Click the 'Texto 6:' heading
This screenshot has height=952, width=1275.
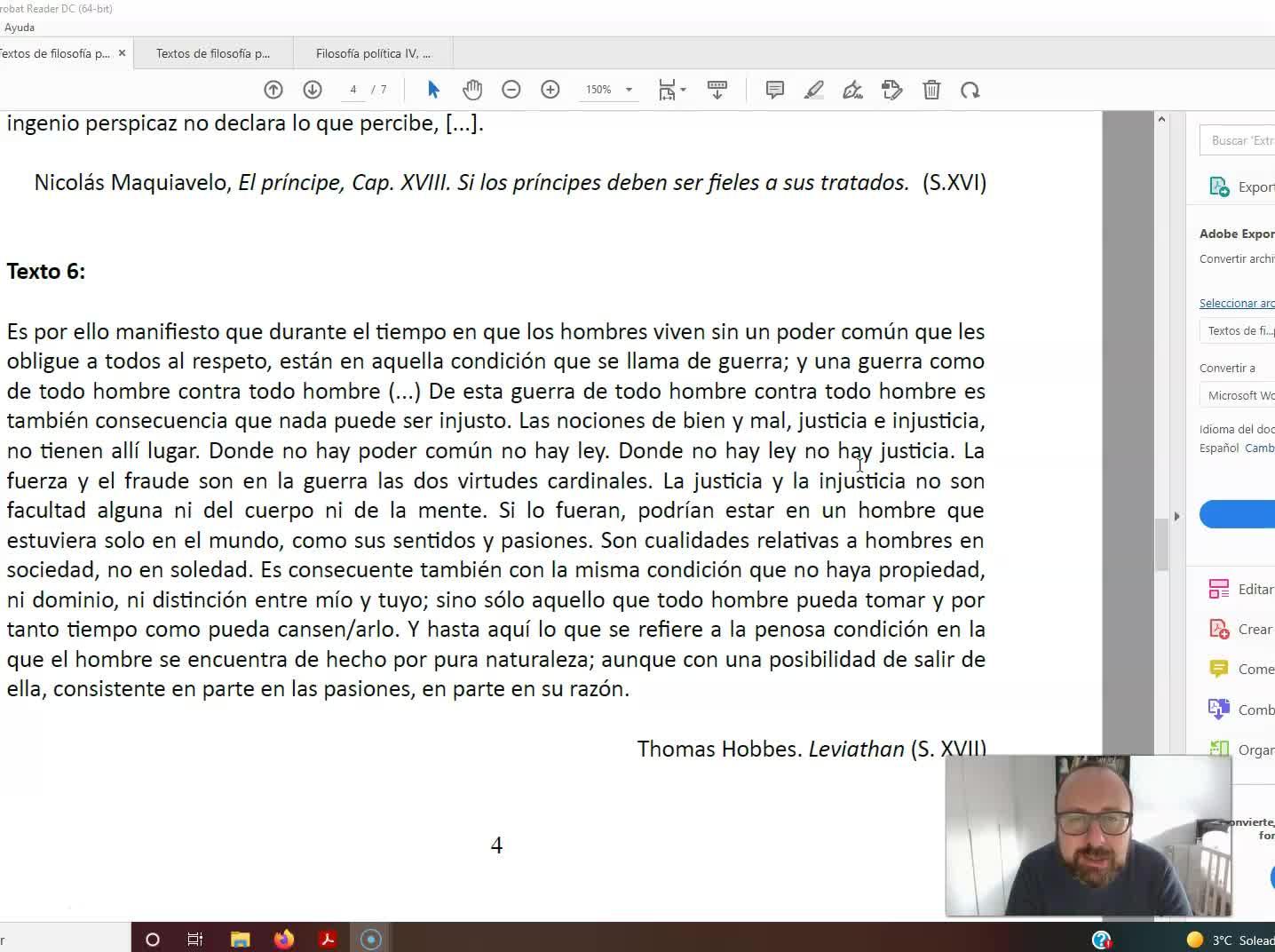(x=46, y=272)
